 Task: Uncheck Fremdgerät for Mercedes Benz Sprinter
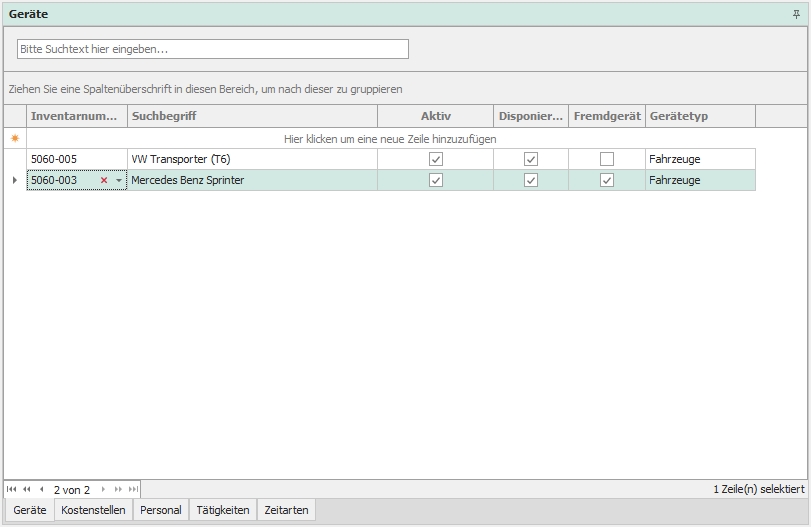607,180
